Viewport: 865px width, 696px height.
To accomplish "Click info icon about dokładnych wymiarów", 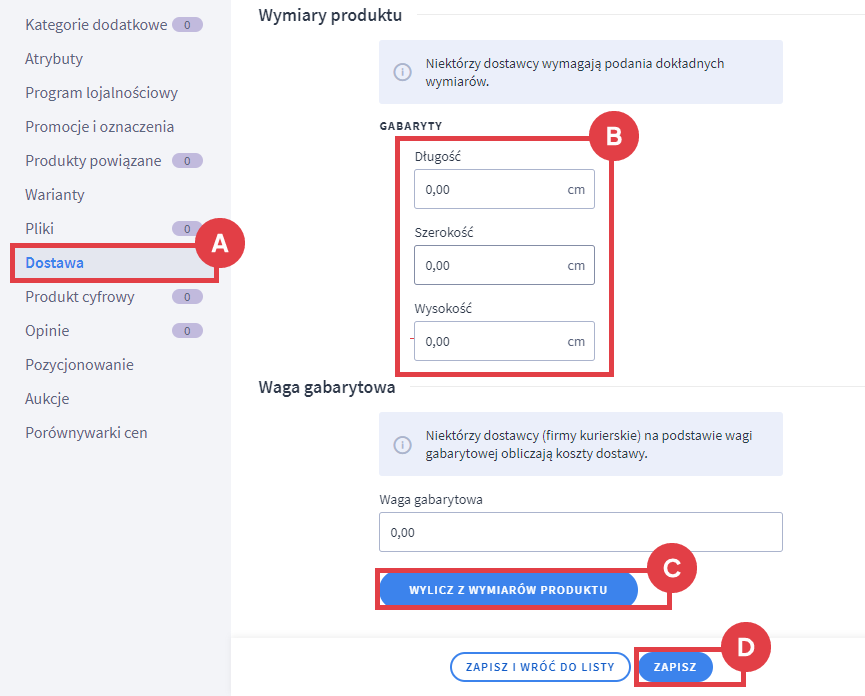I will pyautogui.click(x=402, y=72).
